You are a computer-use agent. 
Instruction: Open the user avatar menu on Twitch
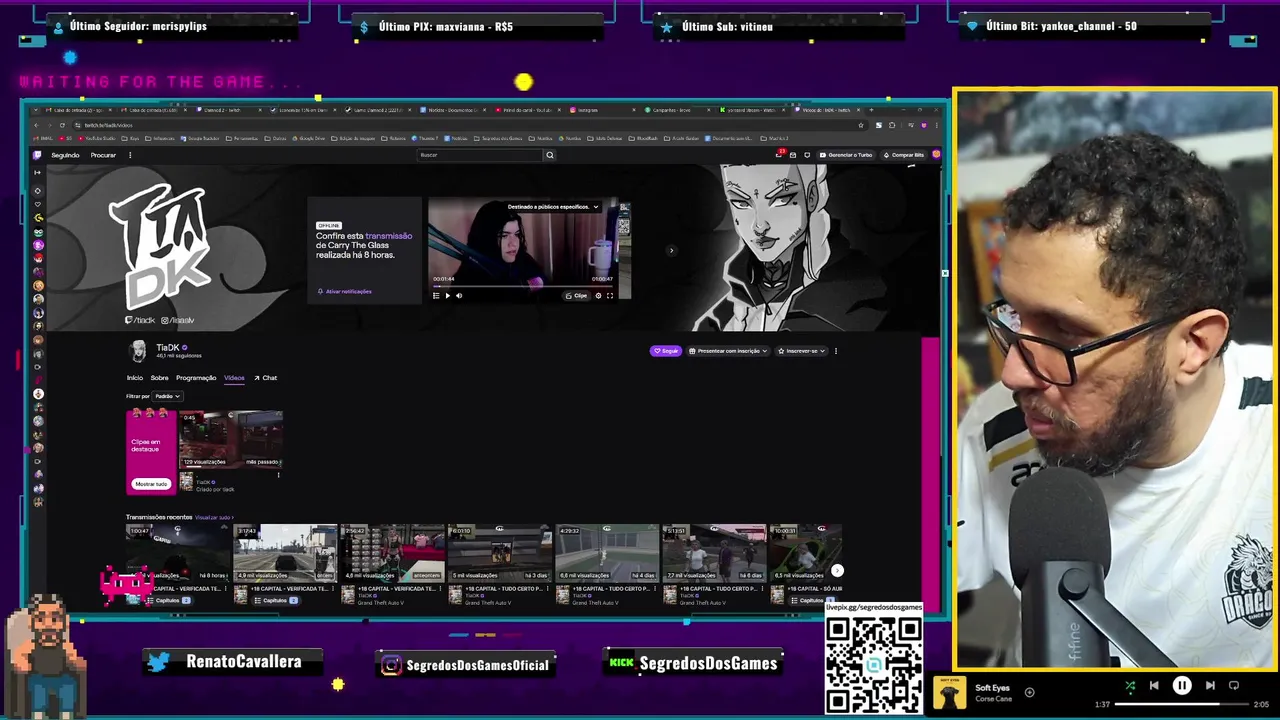(936, 155)
